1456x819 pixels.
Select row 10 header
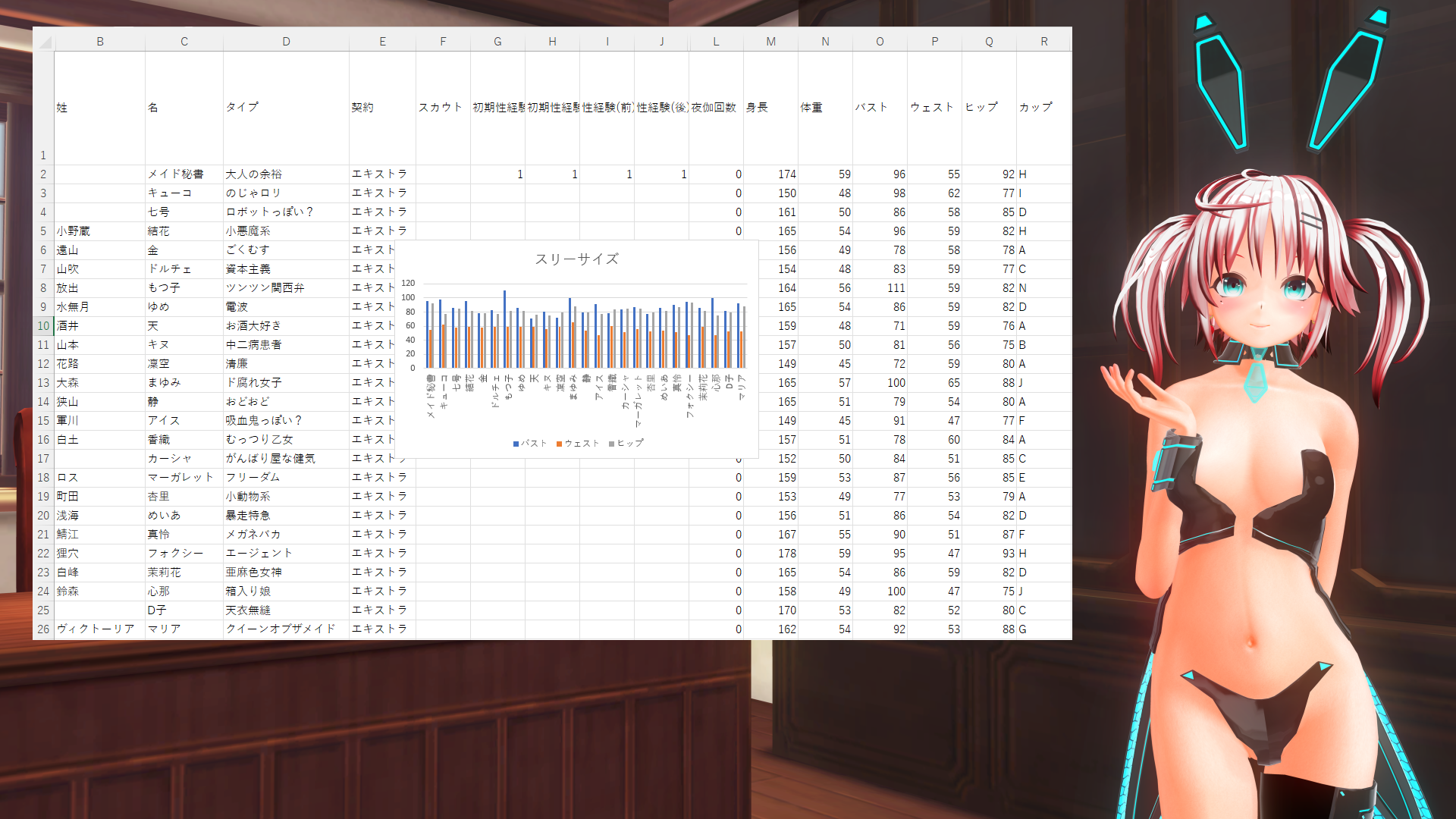43,326
